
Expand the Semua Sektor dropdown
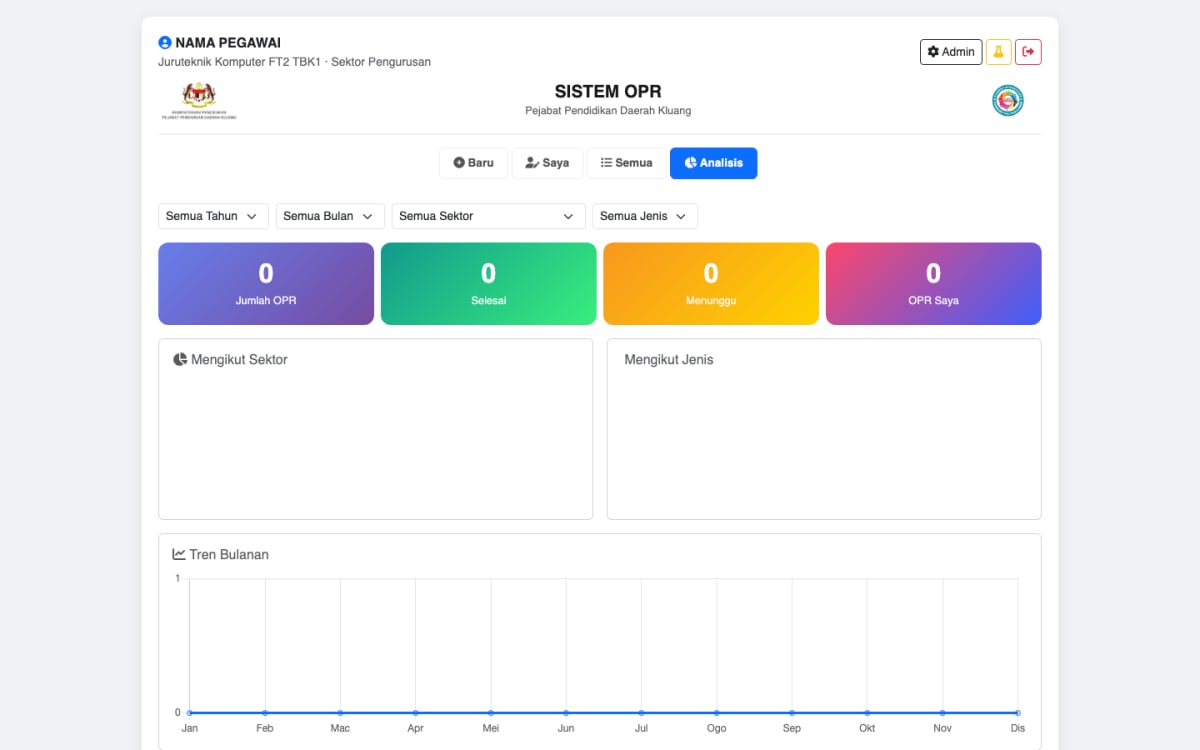click(x=488, y=216)
